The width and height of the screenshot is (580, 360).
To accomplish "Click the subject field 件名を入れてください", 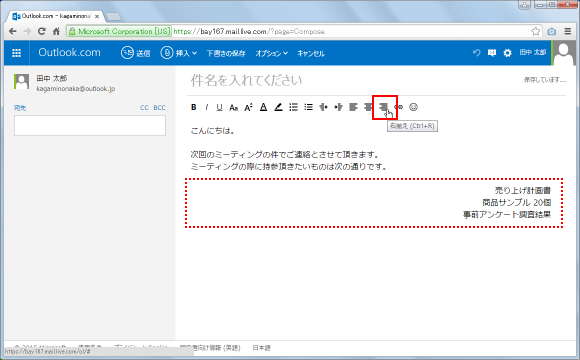I will (246, 80).
